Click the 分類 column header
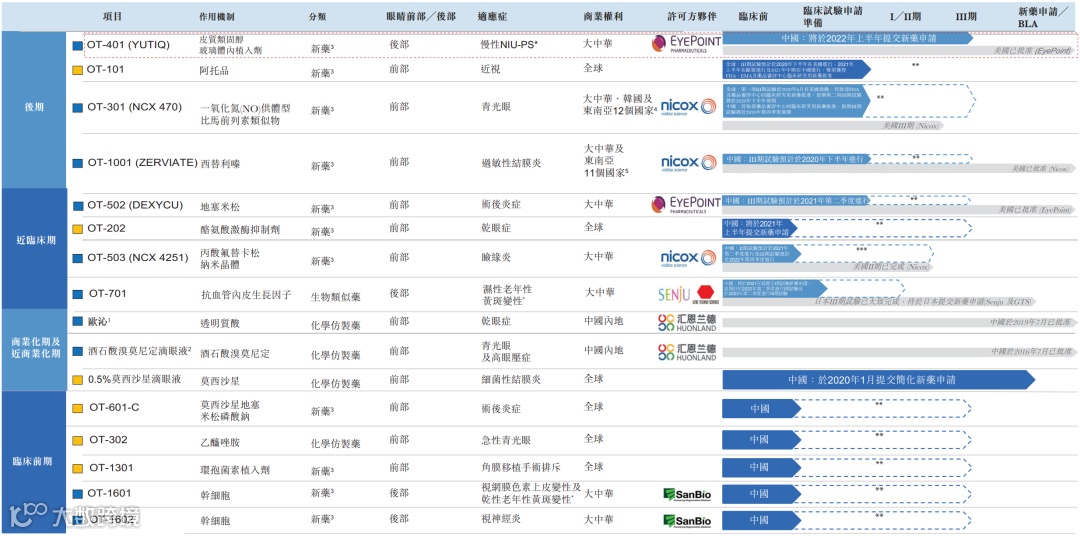This screenshot has width=1080, height=536. (x=318, y=16)
